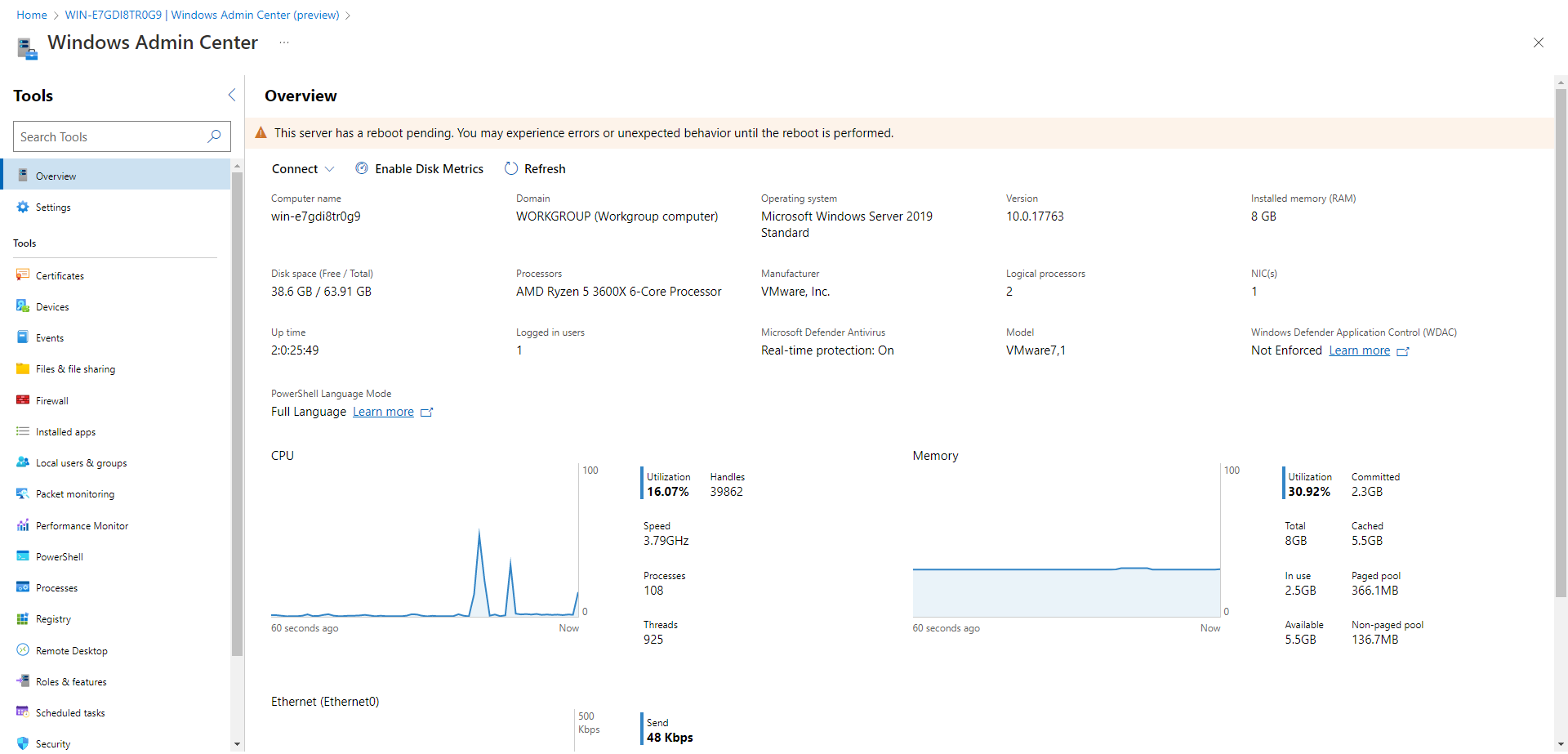Click disk space value 38.6 GB / 63.91 GB
The height and width of the screenshot is (754, 1568).
[321, 292]
